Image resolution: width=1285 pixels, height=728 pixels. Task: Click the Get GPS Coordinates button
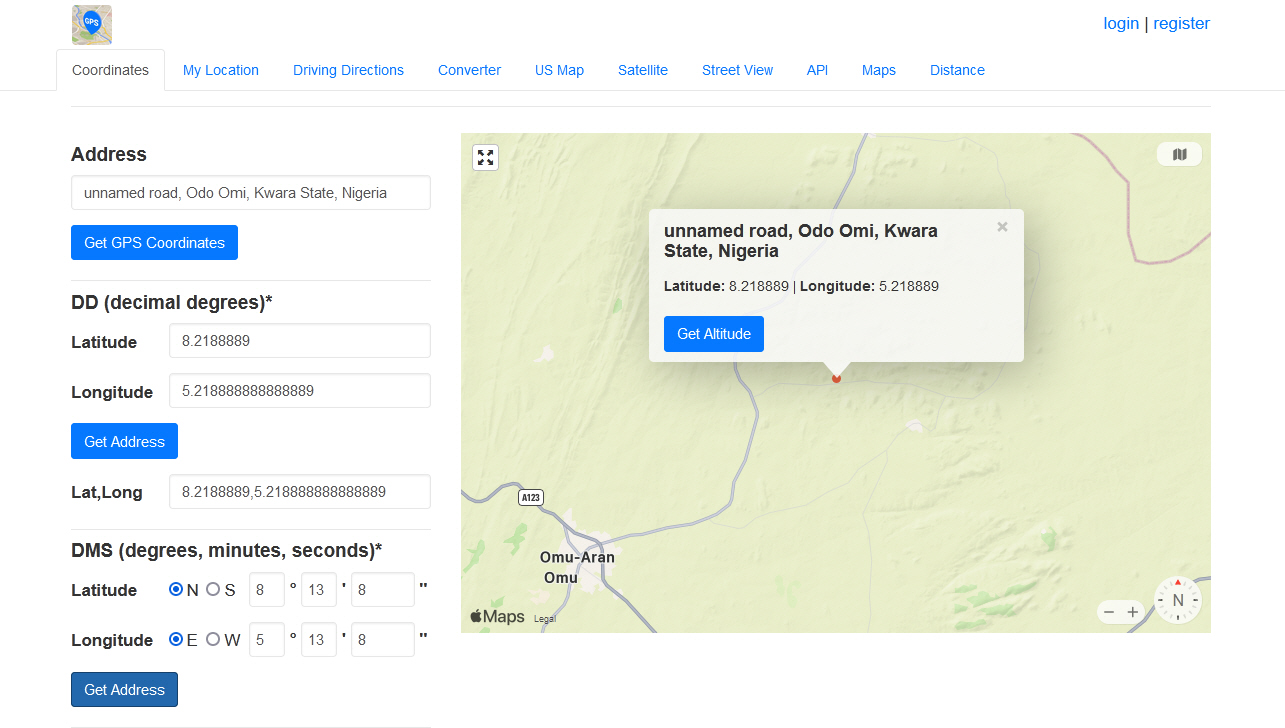(154, 243)
